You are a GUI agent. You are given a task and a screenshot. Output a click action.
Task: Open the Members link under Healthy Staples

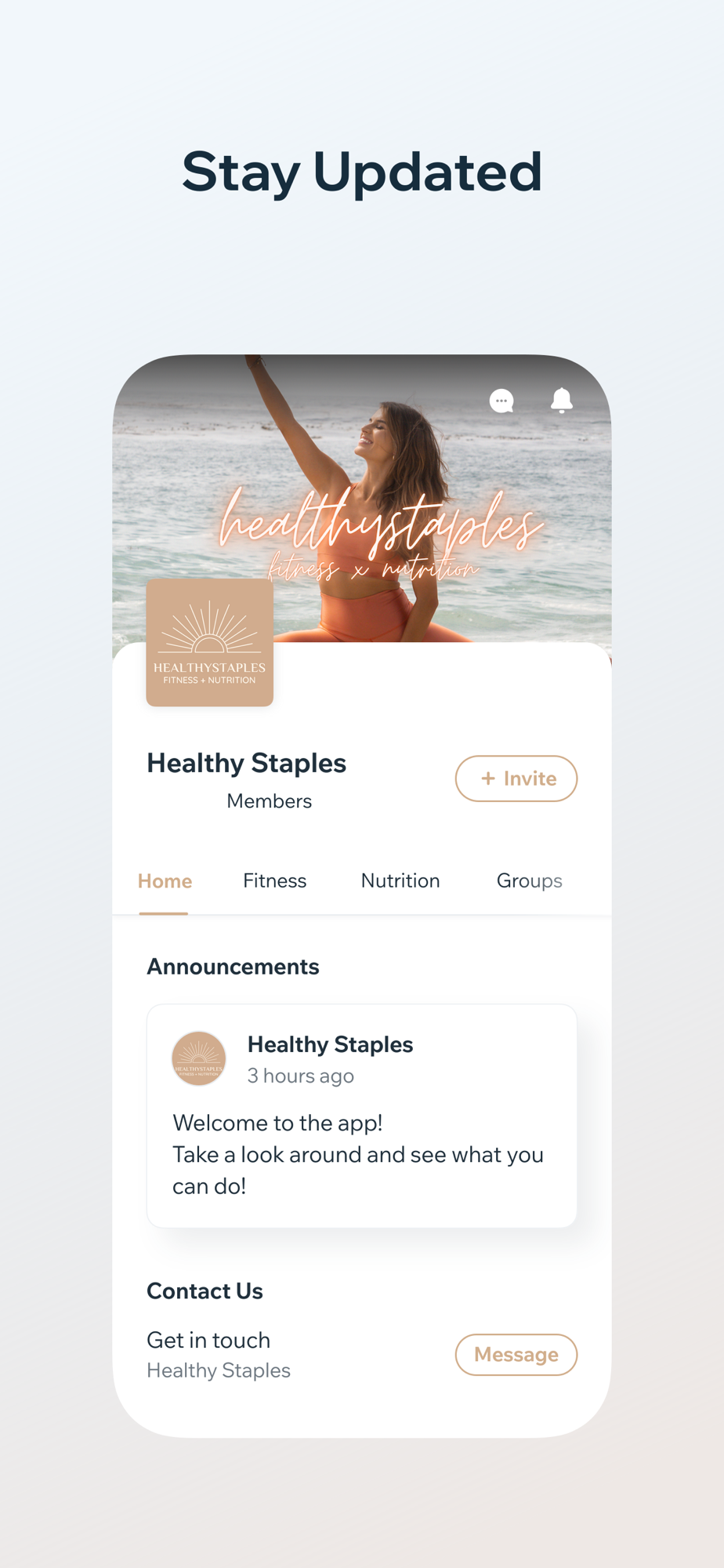point(269,801)
